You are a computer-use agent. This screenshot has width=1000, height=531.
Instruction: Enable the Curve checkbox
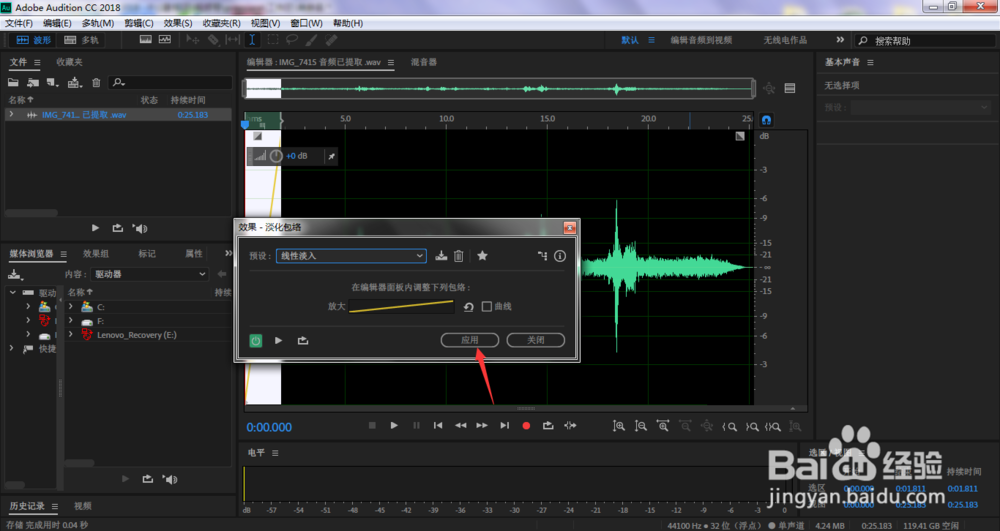click(487, 307)
